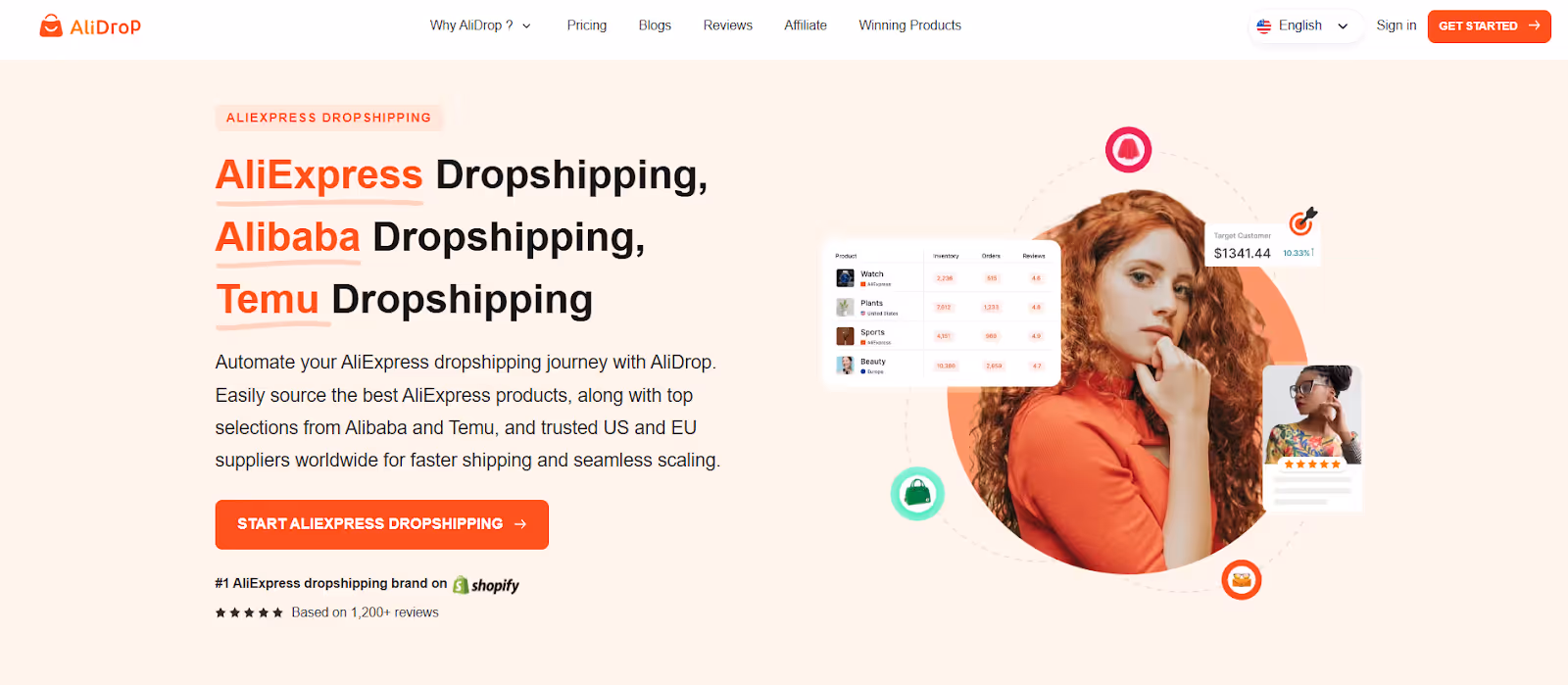Click the red skirt icon bubble
The height and width of the screenshot is (685, 1568).
(x=1128, y=150)
